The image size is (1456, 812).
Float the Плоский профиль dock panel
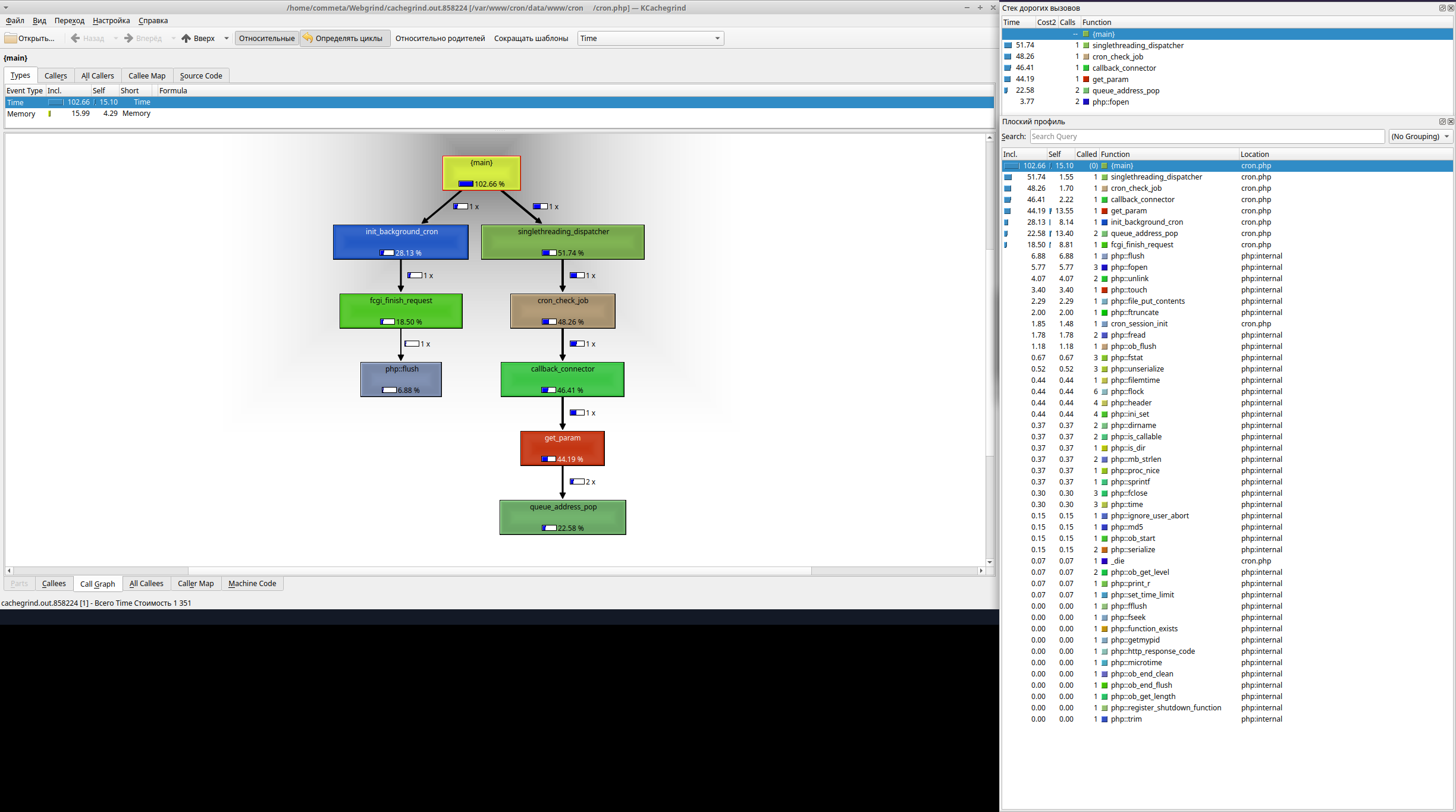[1442, 121]
